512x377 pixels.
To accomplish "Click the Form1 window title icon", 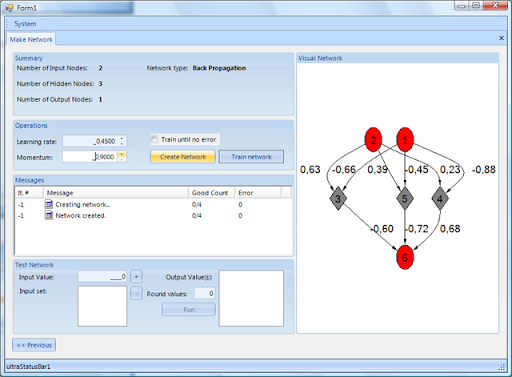I will pos(9,8).
